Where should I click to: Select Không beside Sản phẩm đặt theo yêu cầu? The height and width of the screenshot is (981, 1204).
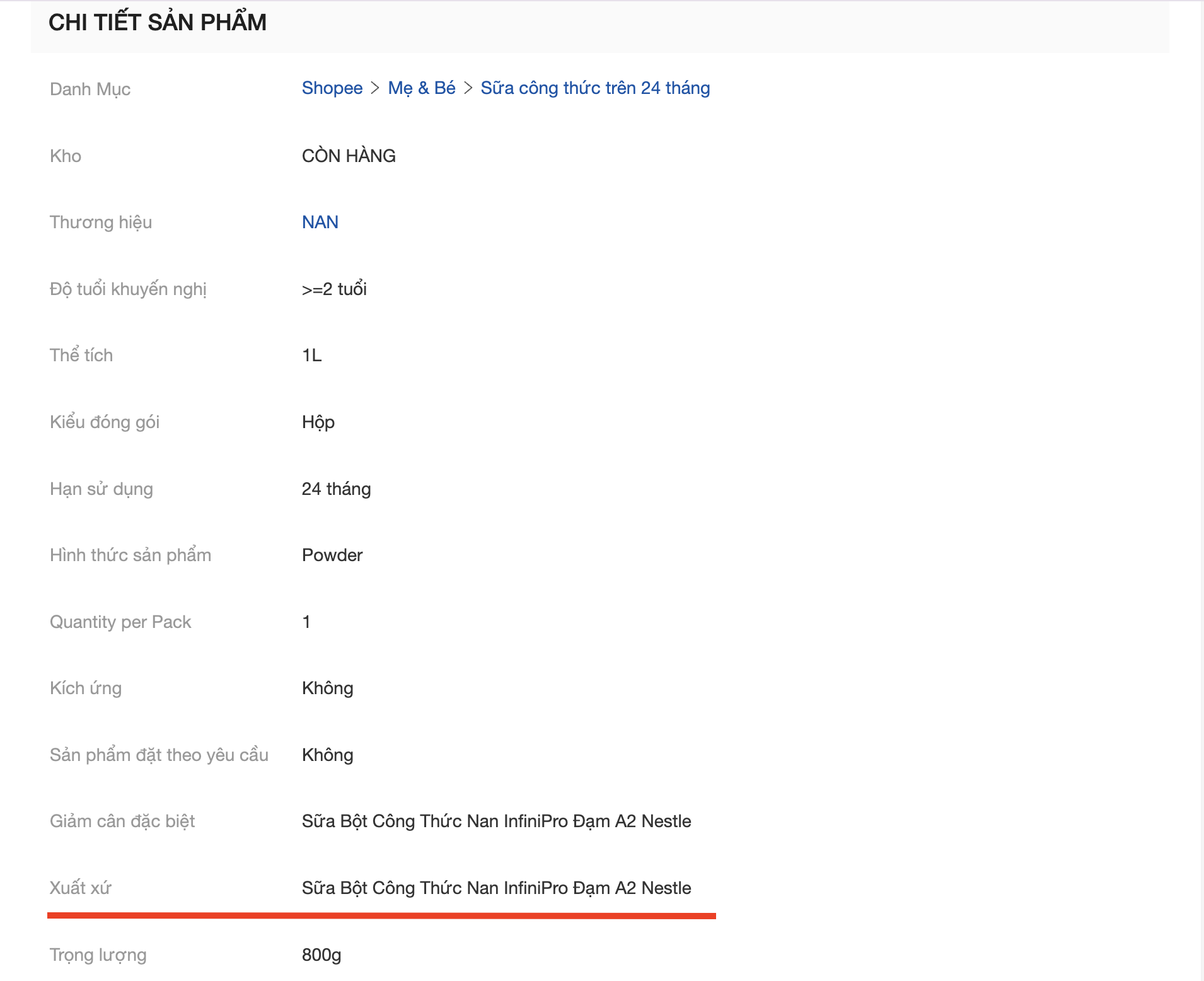click(x=328, y=755)
